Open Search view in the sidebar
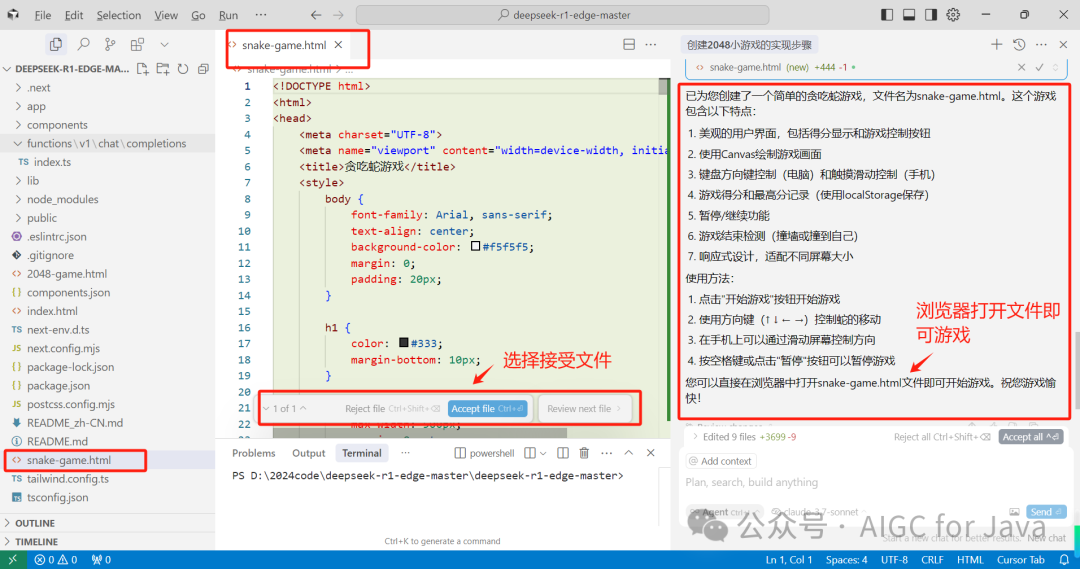 click(83, 45)
